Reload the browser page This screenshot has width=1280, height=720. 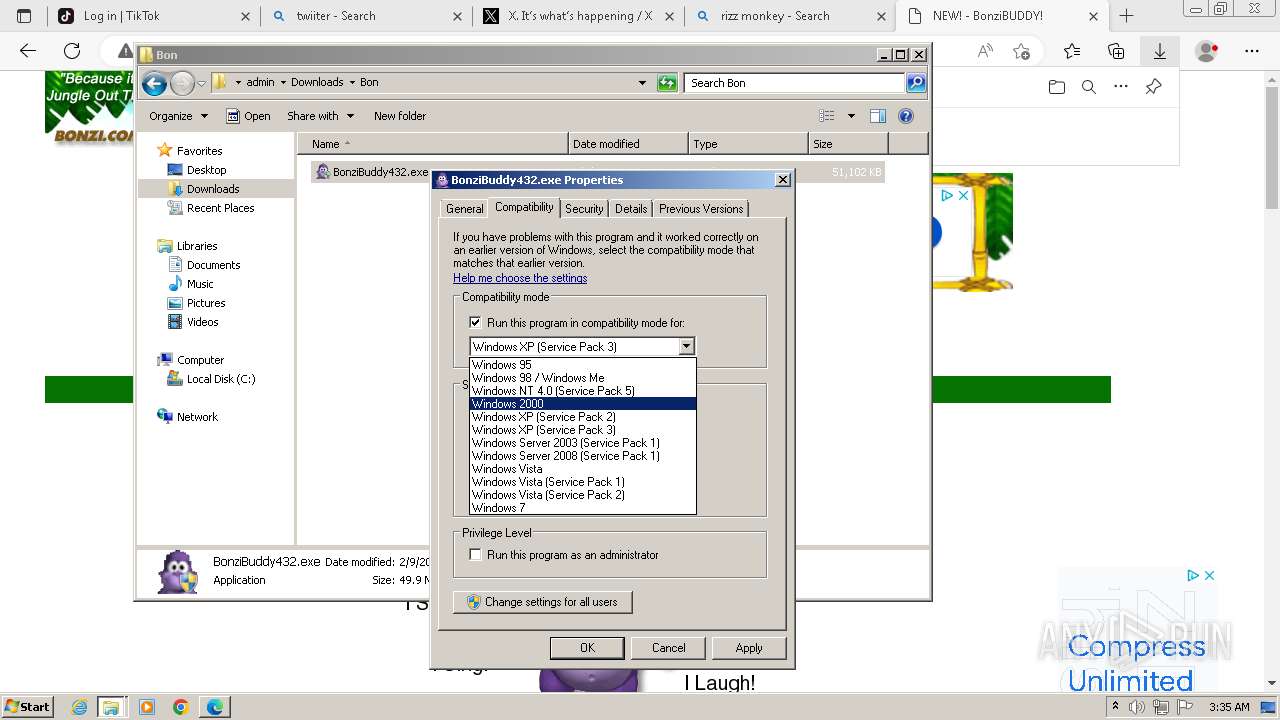tap(72, 51)
